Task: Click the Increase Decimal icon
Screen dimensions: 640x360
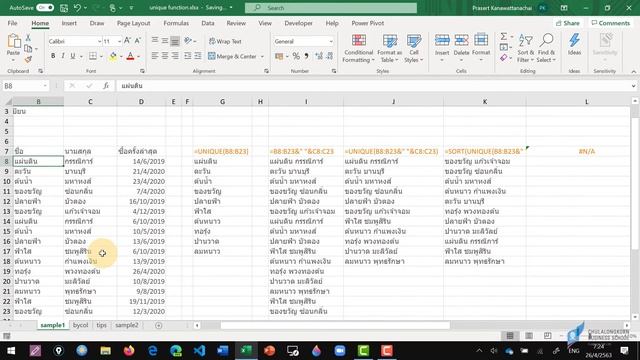Action: point(319,56)
